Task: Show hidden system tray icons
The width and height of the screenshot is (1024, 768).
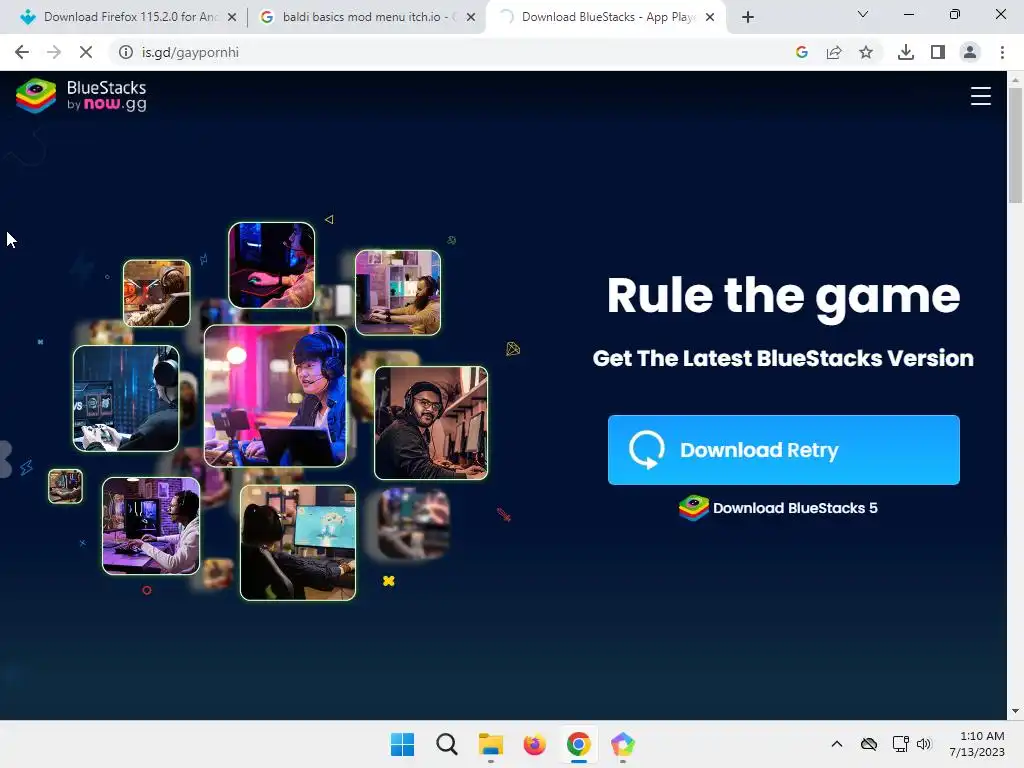Action: coord(837,744)
